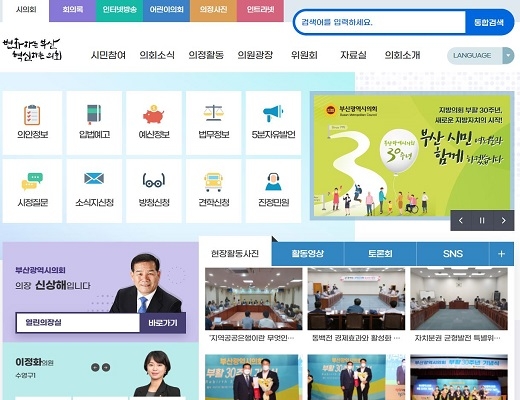This screenshot has height=400, width=520.
Task: Focus the 검색어를 입력하세요 search field
Action: tap(379, 22)
